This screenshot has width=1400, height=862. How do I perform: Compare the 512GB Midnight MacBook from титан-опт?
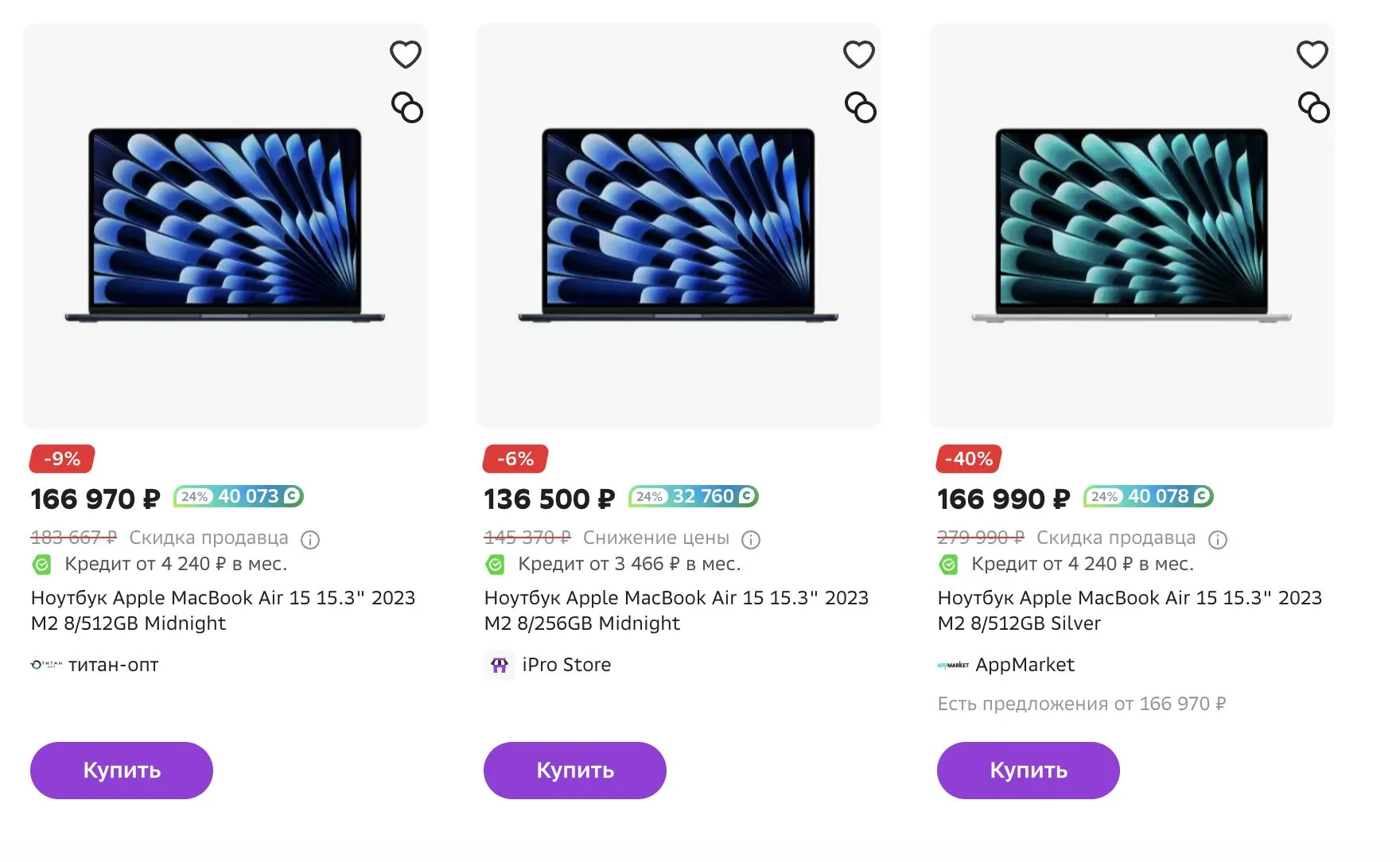pos(407,107)
